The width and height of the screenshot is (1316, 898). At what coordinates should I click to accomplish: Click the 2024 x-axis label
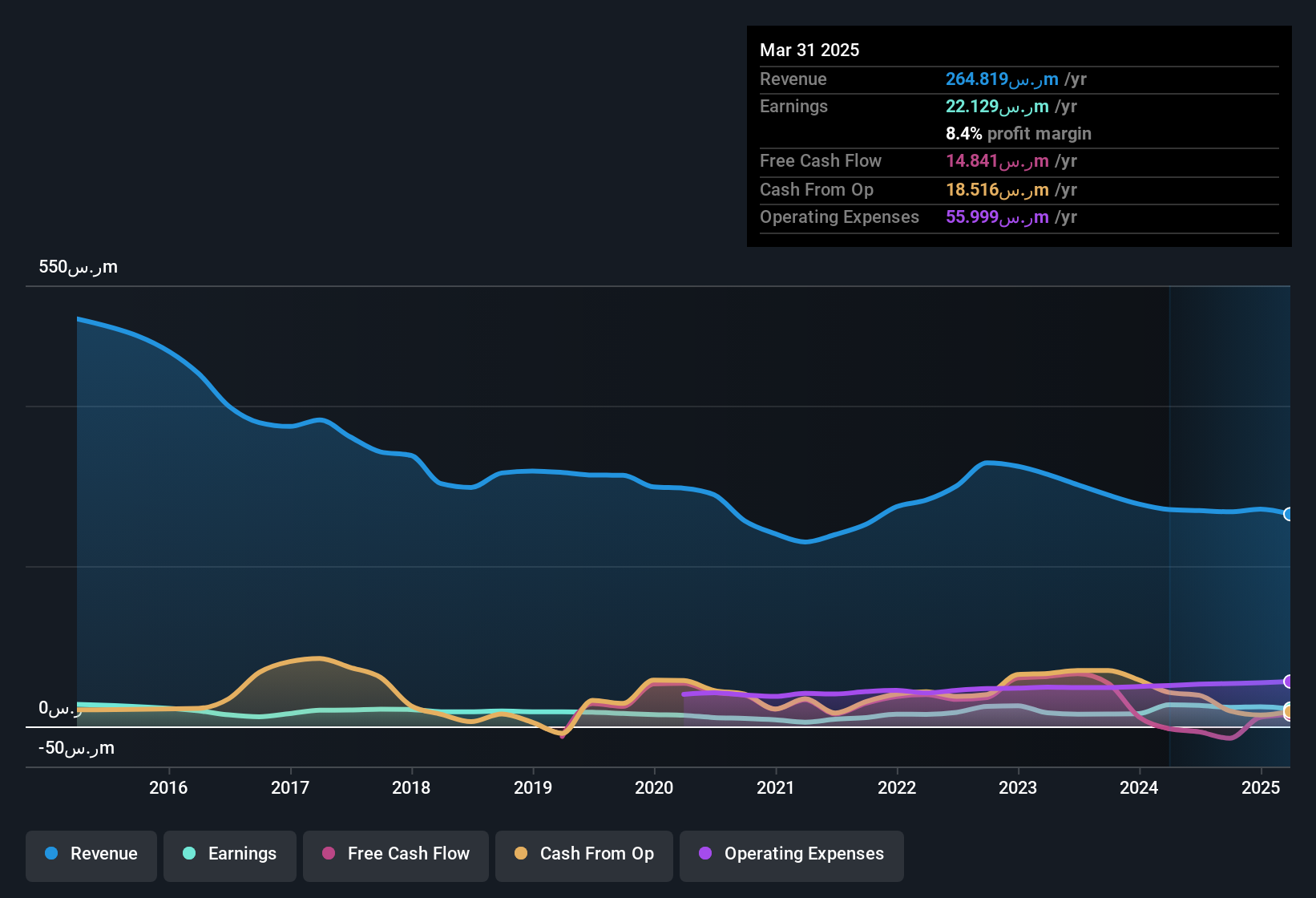1139,787
